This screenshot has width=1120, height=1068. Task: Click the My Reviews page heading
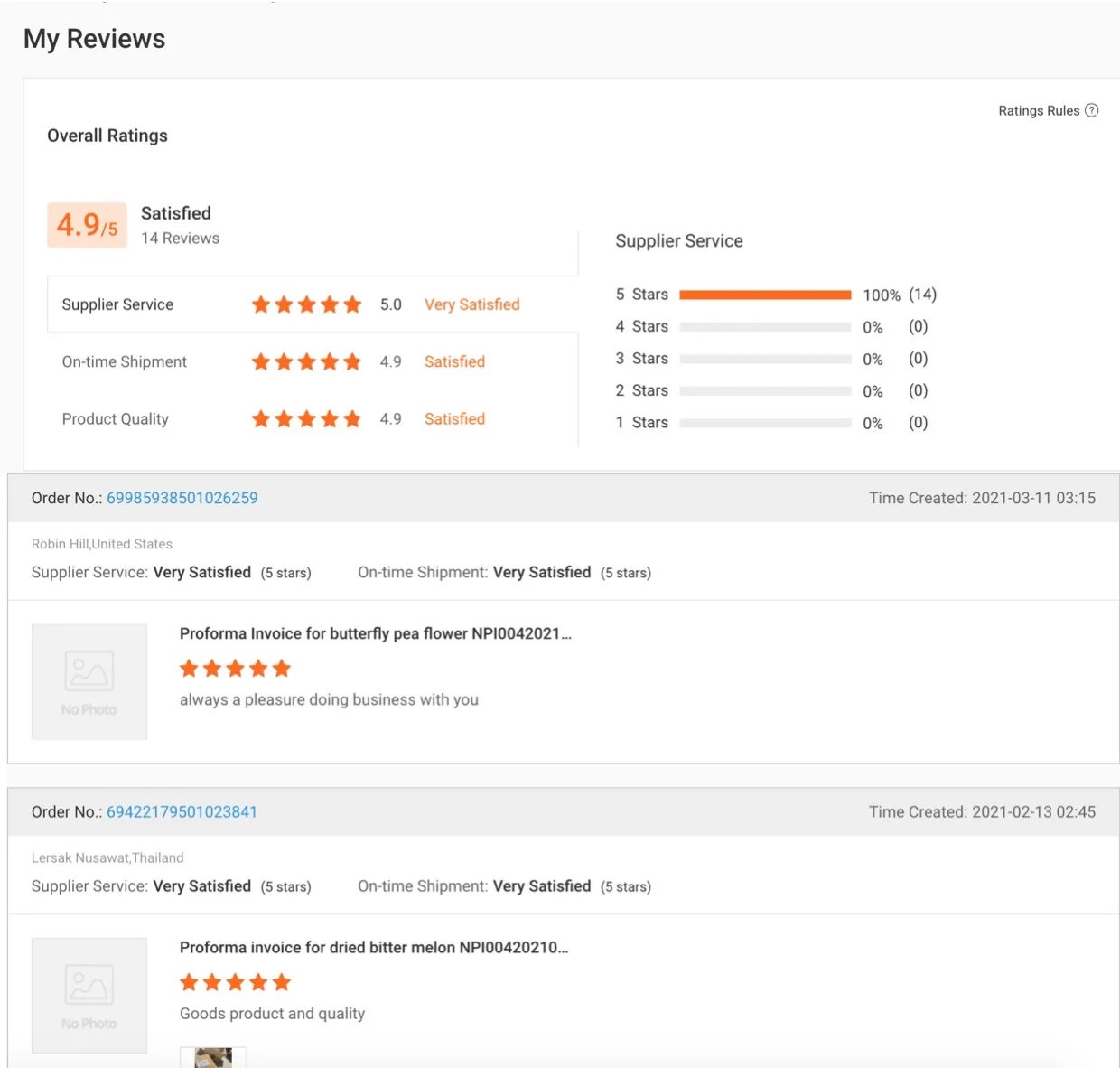click(x=95, y=39)
